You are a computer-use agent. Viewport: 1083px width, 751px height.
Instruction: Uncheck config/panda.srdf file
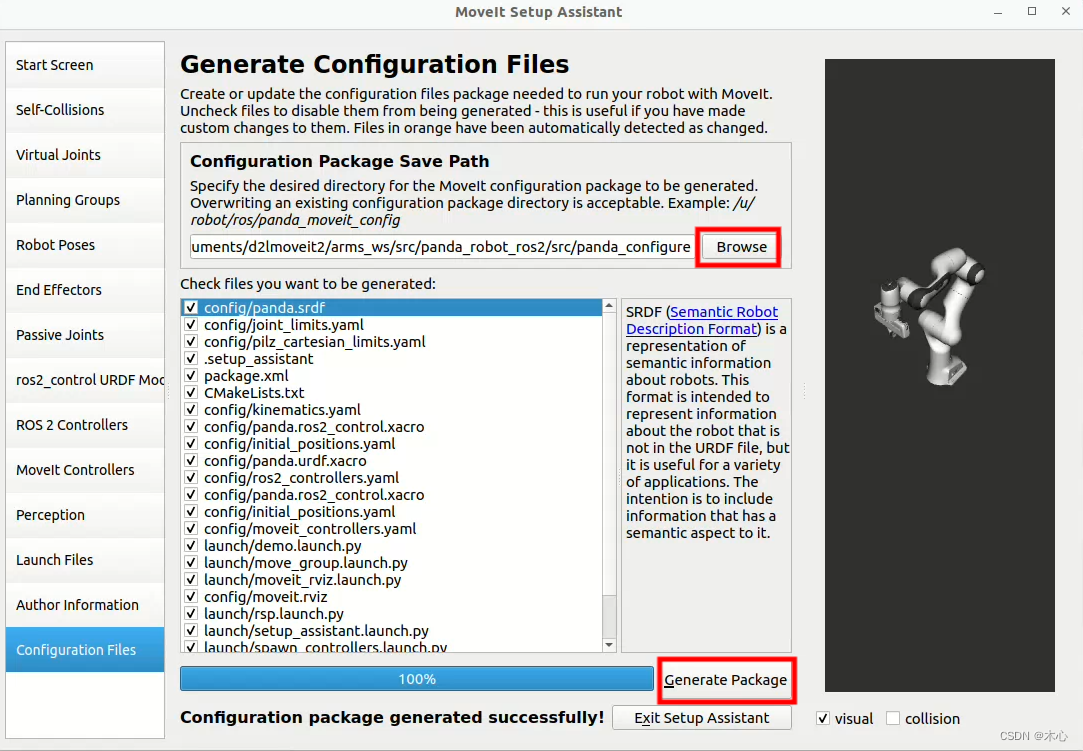(x=191, y=307)
